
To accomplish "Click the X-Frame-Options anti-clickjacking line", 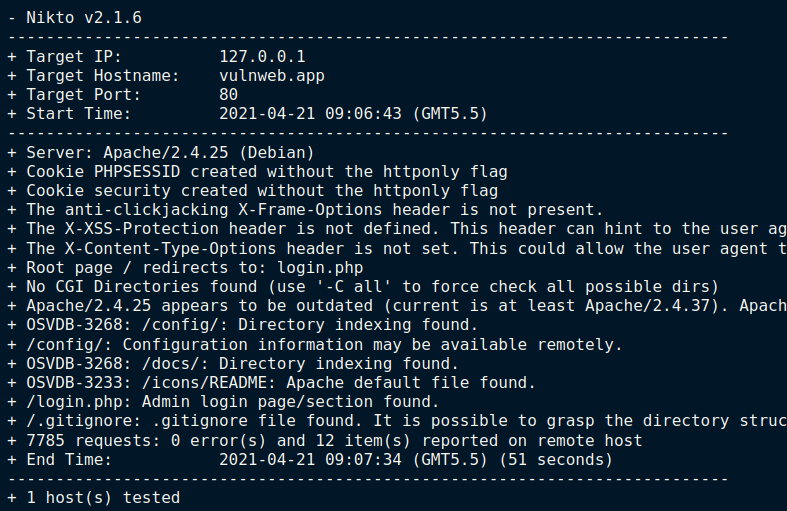I will [x=305, y=210].
